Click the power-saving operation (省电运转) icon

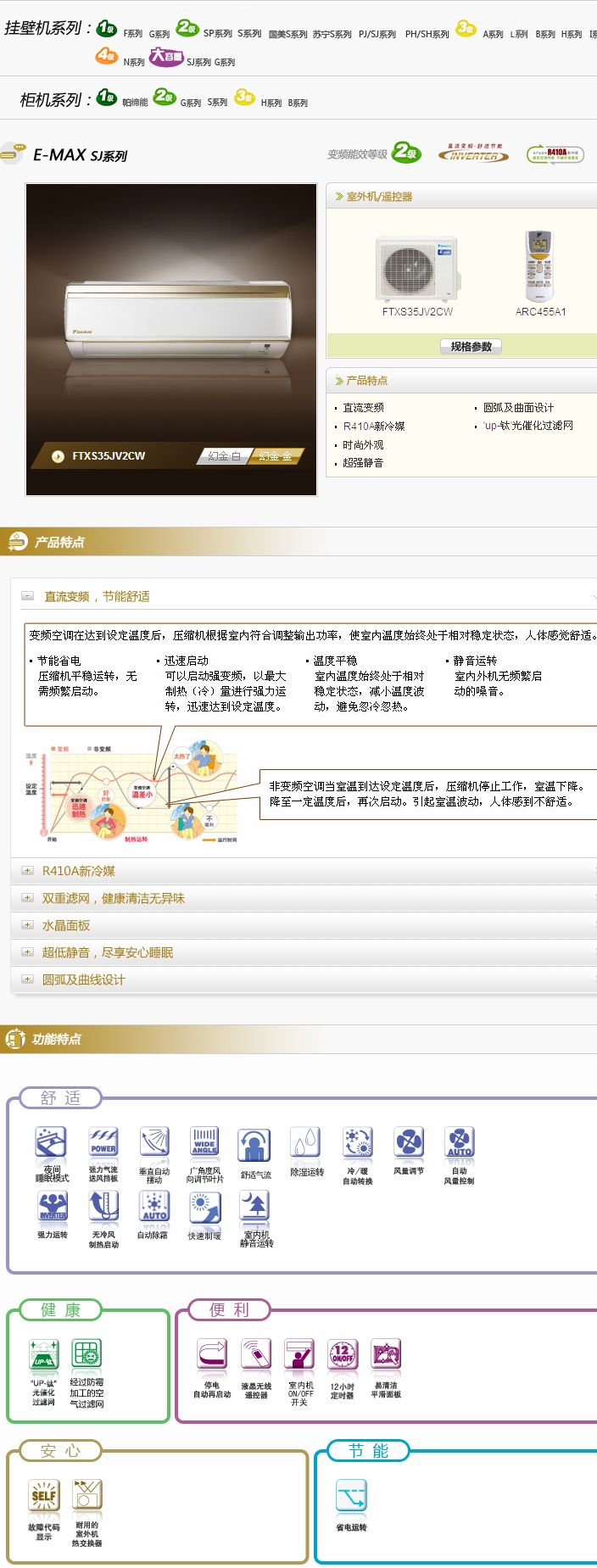(351, 1497)
